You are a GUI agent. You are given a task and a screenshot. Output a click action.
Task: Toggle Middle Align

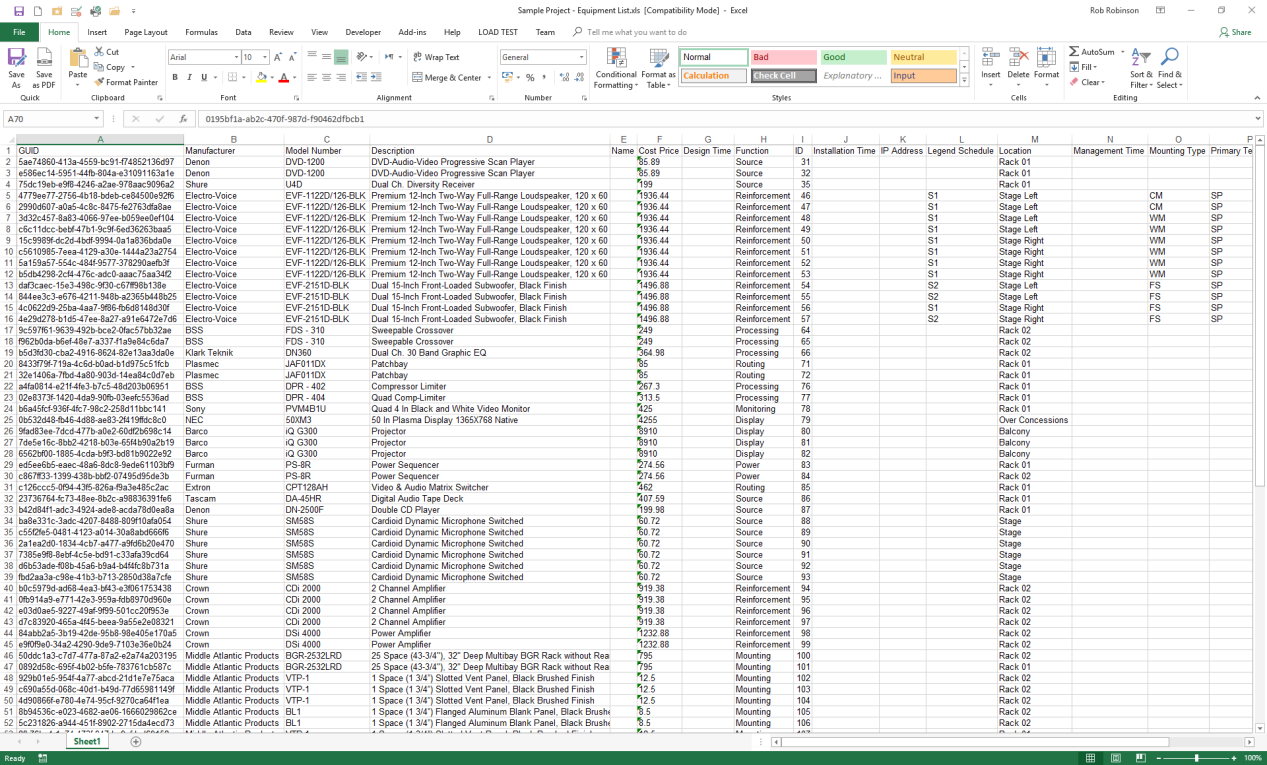(326, 57)
